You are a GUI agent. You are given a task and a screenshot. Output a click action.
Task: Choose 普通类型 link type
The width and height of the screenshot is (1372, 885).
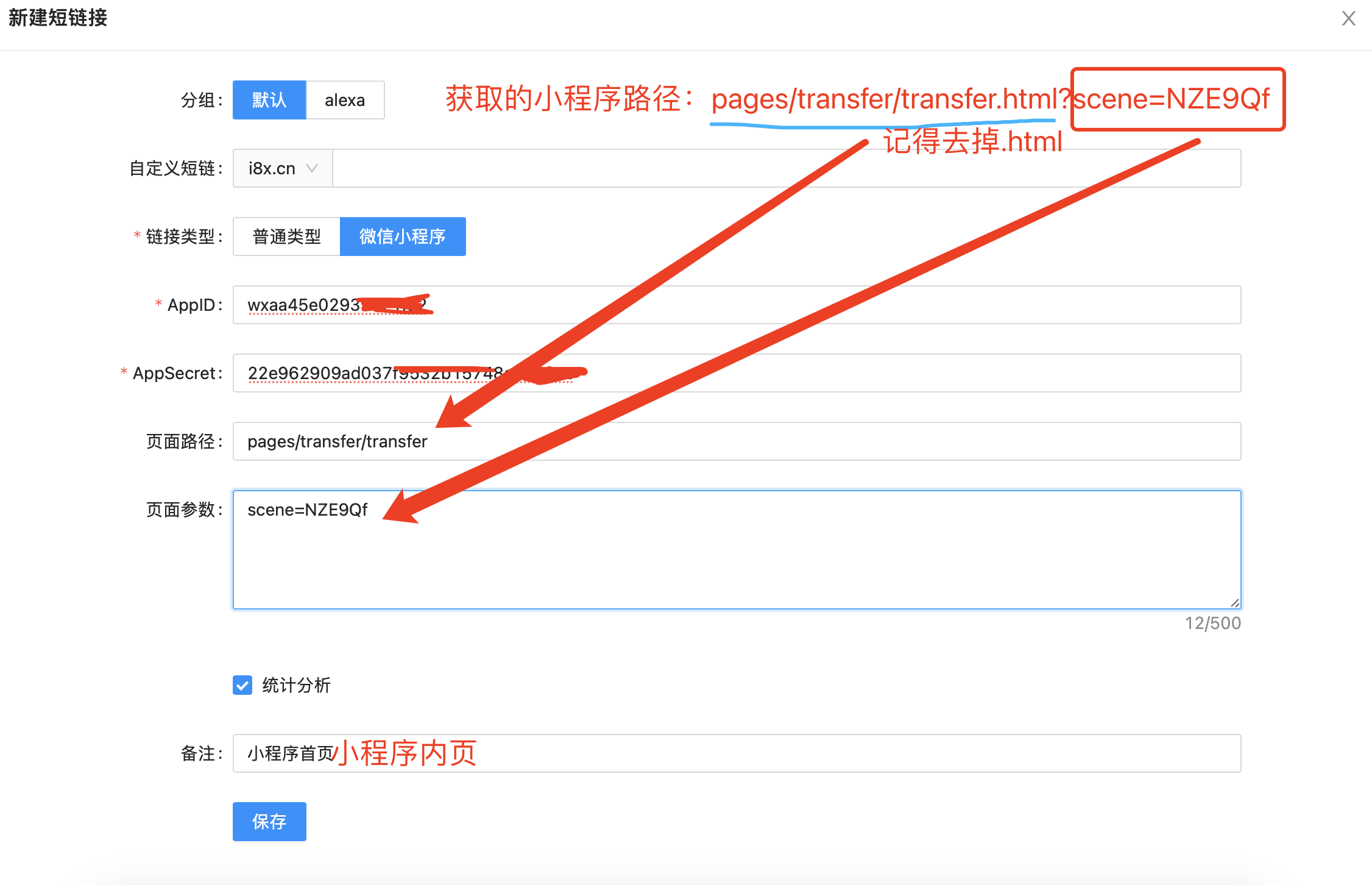(286, 236)
